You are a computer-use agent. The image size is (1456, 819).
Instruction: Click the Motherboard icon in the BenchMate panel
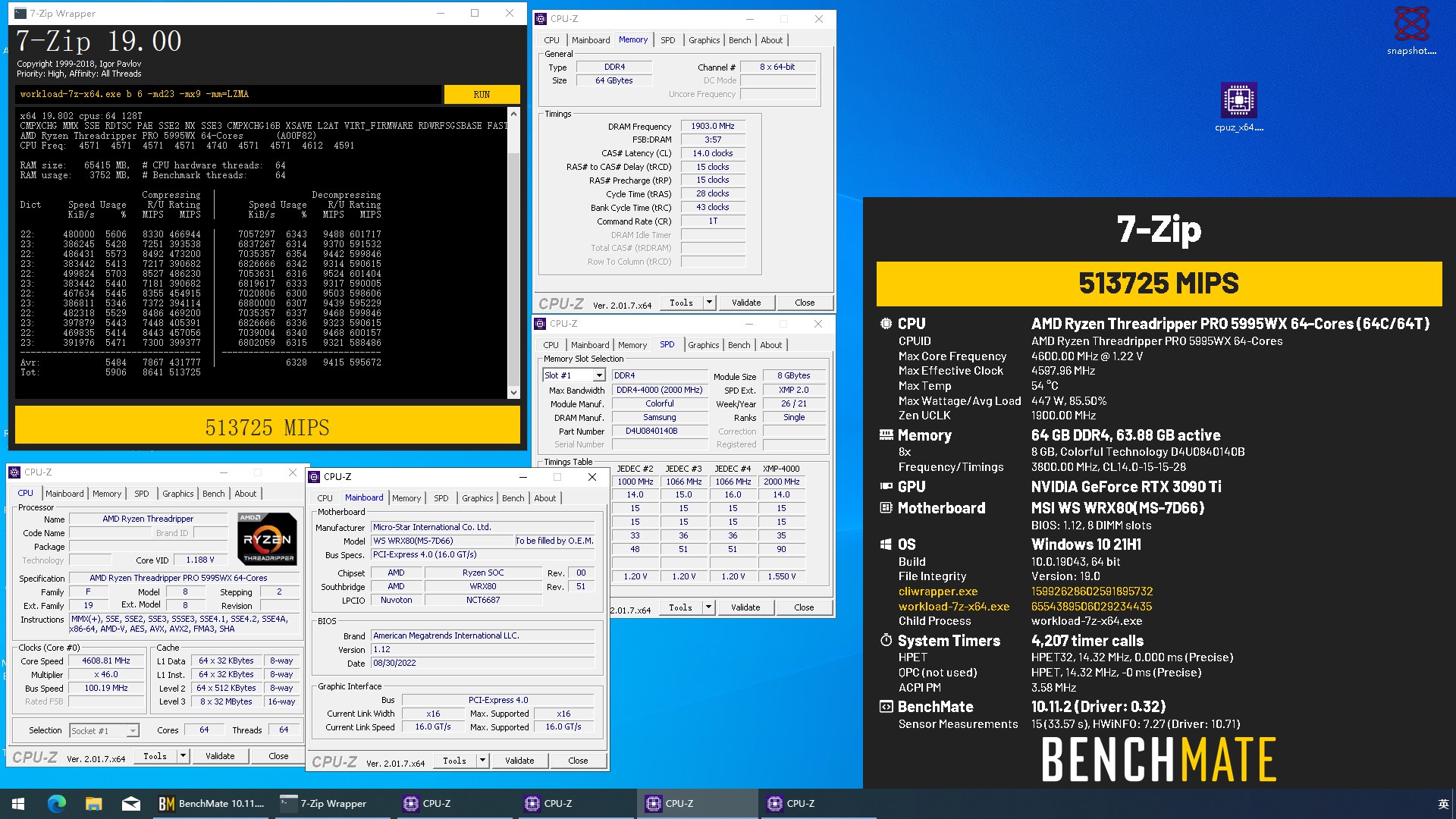(886, 508)
